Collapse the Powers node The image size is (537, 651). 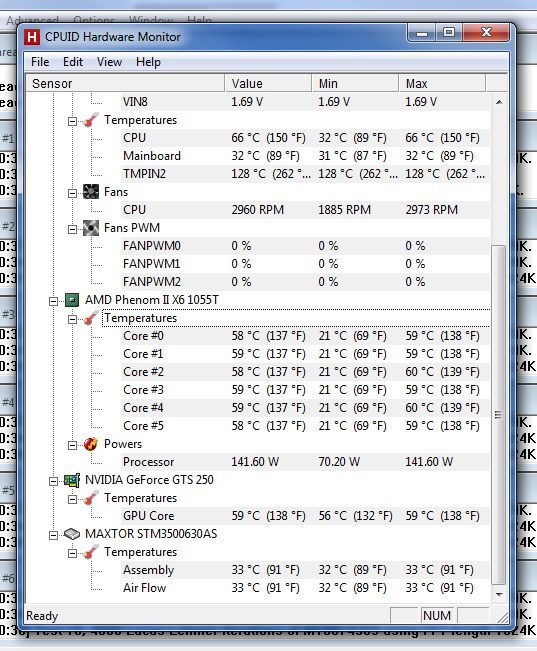(72, 445)
